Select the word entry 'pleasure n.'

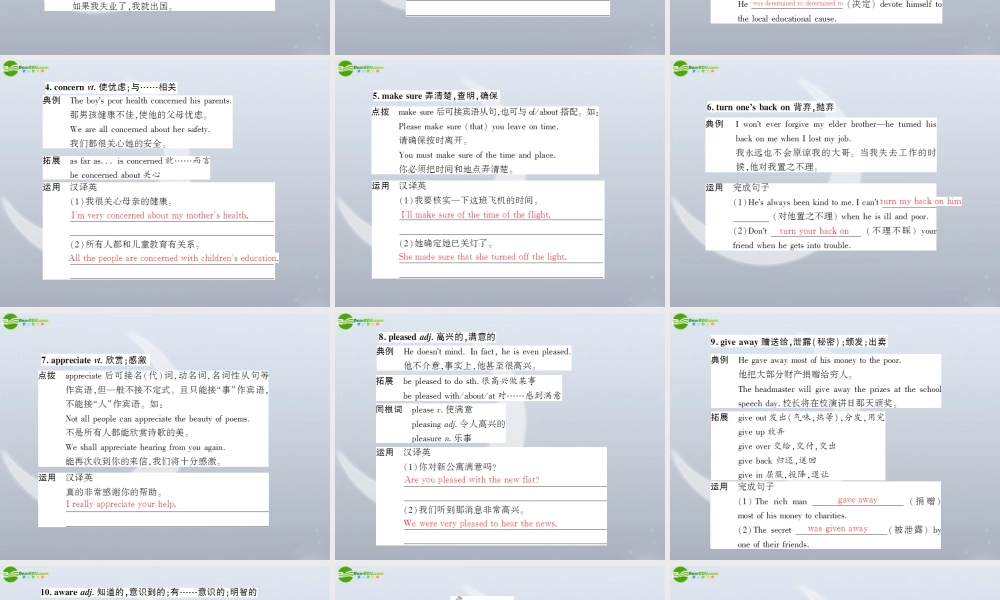coord(431,439)
